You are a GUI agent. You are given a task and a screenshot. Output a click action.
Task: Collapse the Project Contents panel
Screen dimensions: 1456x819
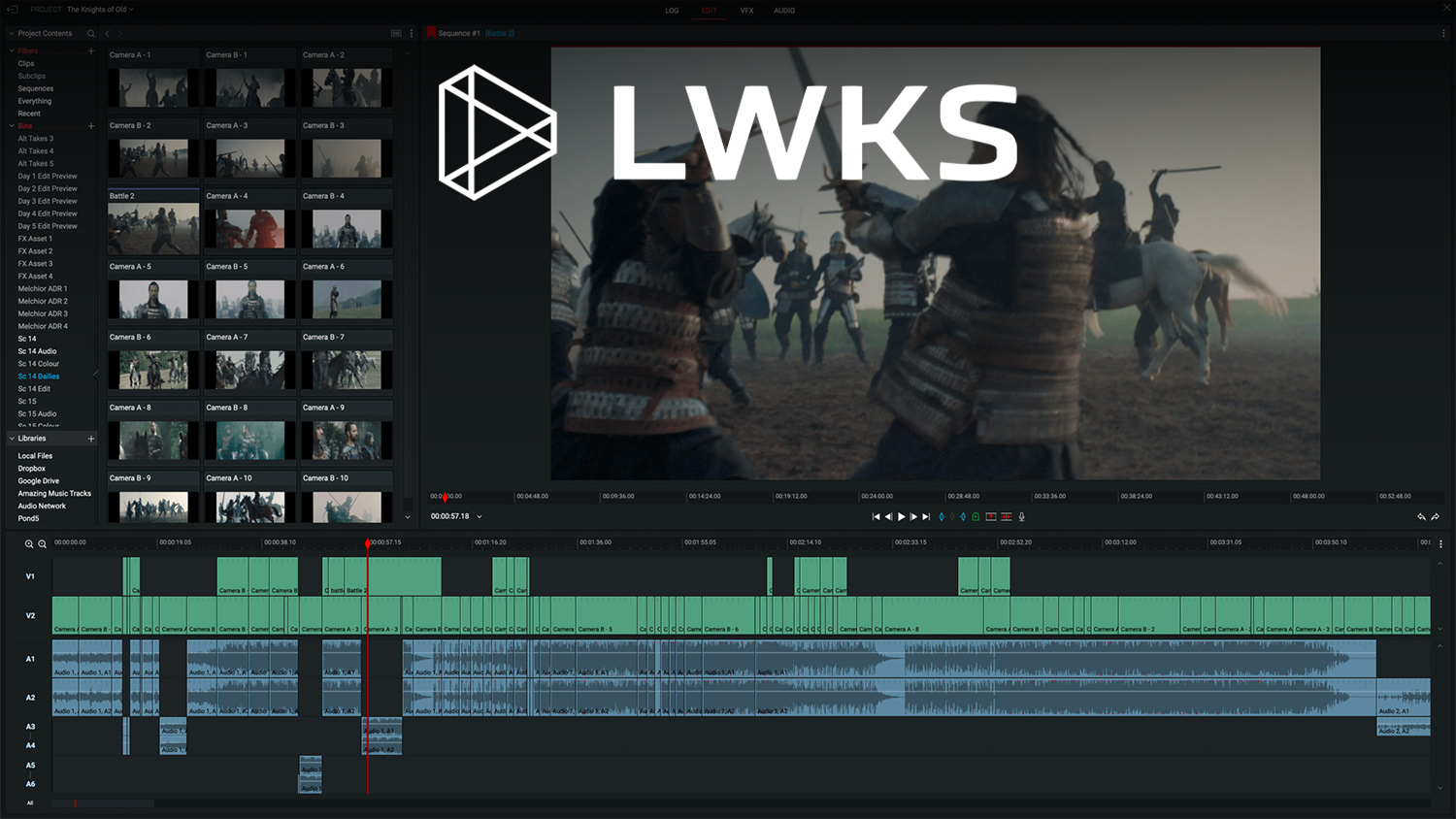pyautogui.click(x=12, y=34)
